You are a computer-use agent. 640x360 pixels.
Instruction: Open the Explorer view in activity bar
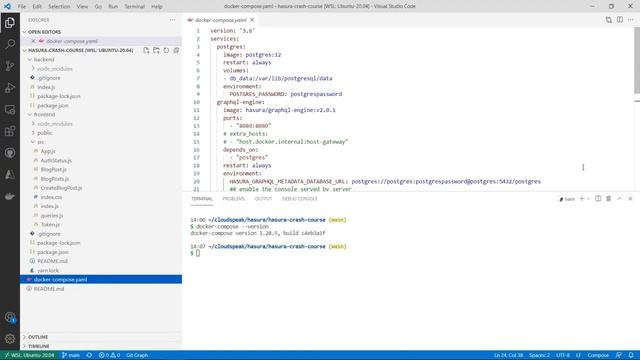(10, 22)
